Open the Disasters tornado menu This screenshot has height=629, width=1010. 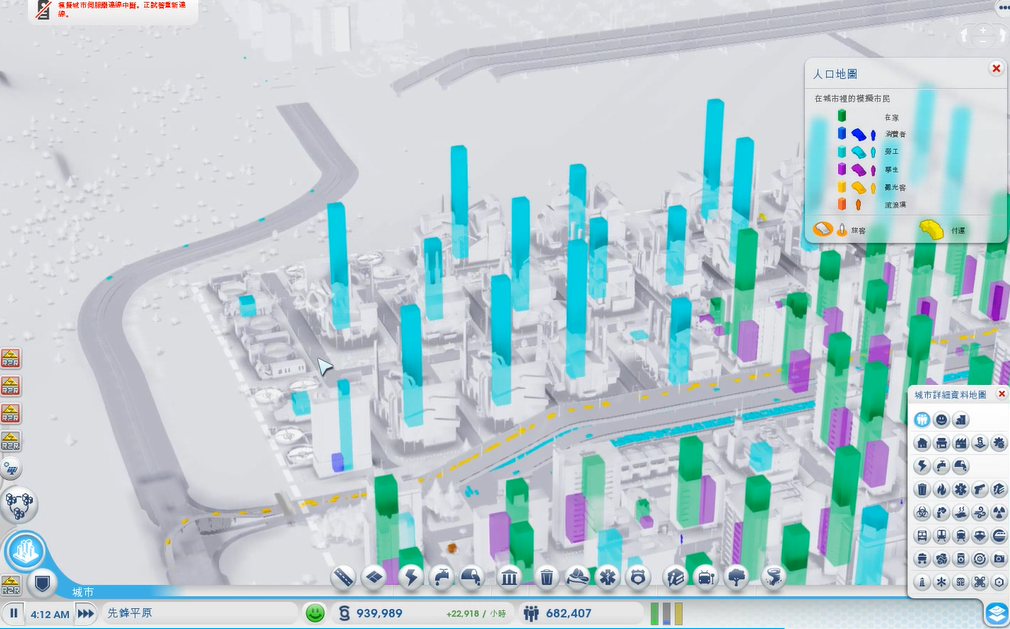coord(772,577)
